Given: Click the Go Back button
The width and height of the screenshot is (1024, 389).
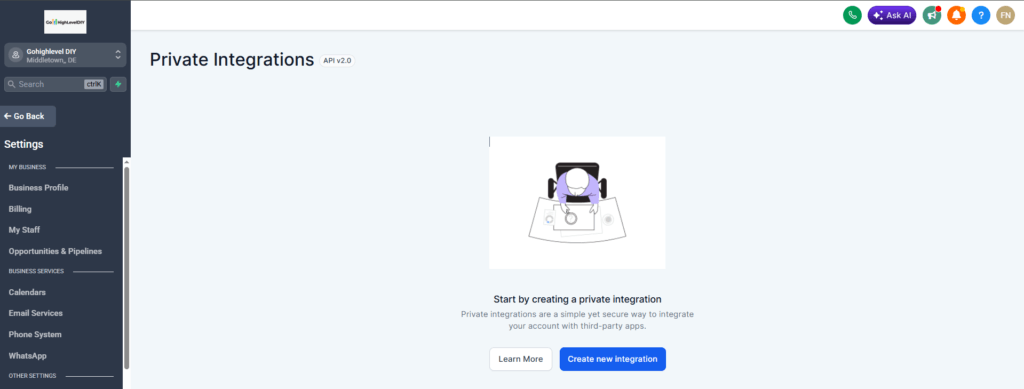Looking at the screenshot, I should pos(28,116).
